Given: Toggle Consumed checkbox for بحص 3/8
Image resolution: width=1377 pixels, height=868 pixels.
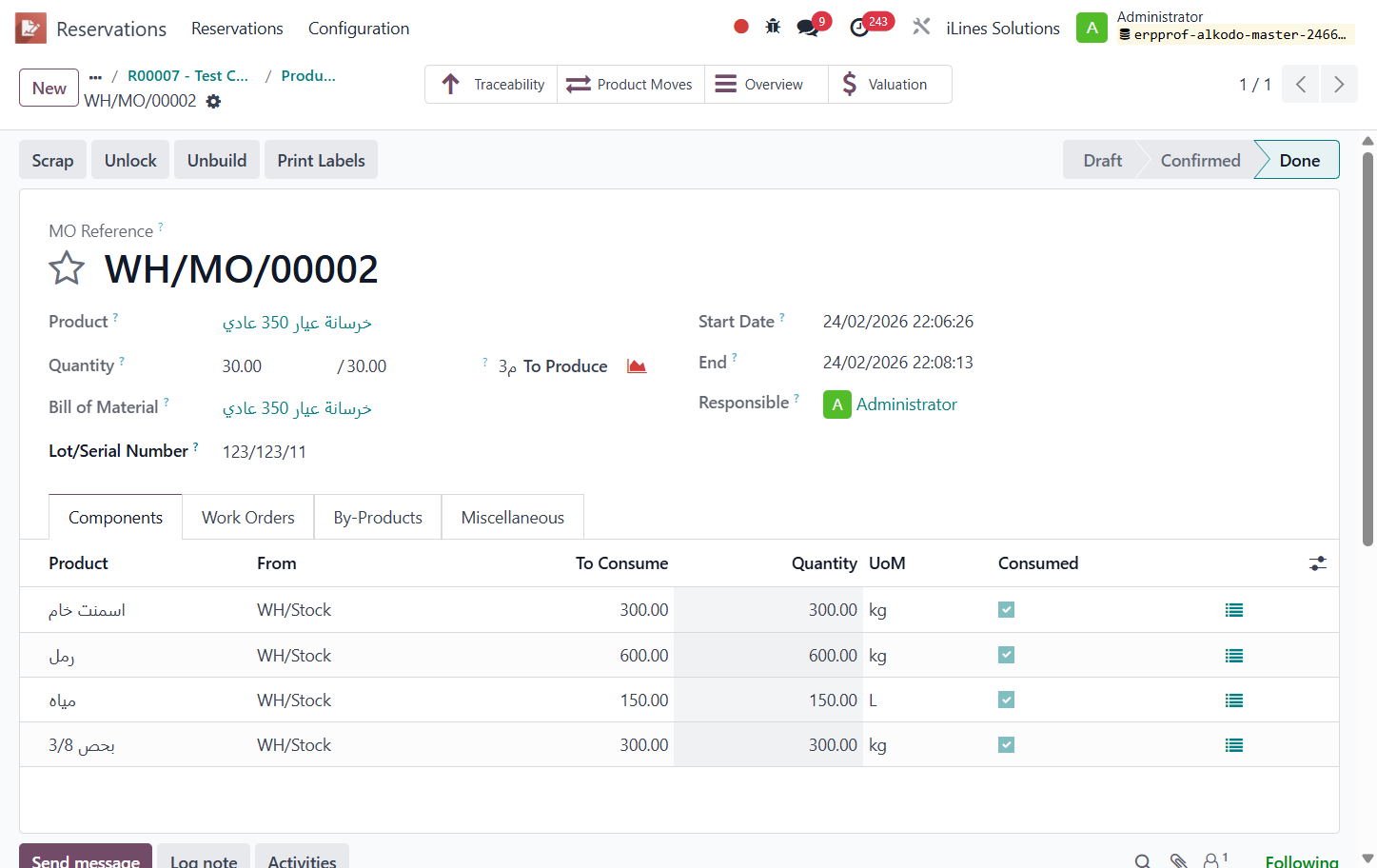Looking at the screenshot, I should tap(1006, 744).
